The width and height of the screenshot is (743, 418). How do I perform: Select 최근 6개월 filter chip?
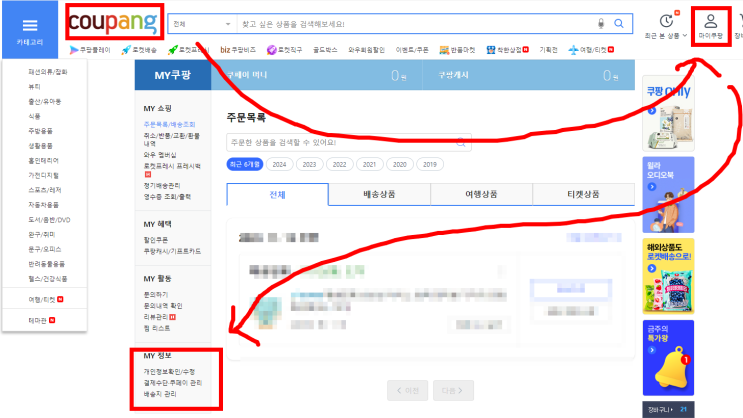pos(245,164)
